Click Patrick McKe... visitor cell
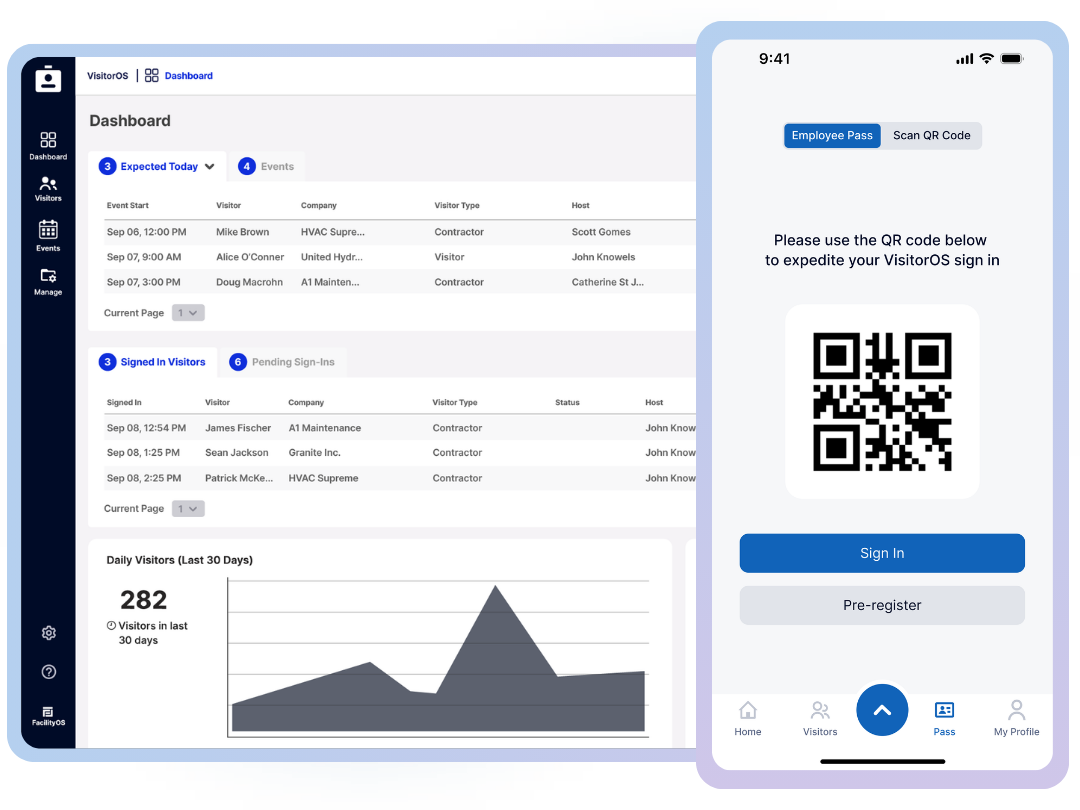The height and width of the screenshot is (810, 1080). pos(238,478)
